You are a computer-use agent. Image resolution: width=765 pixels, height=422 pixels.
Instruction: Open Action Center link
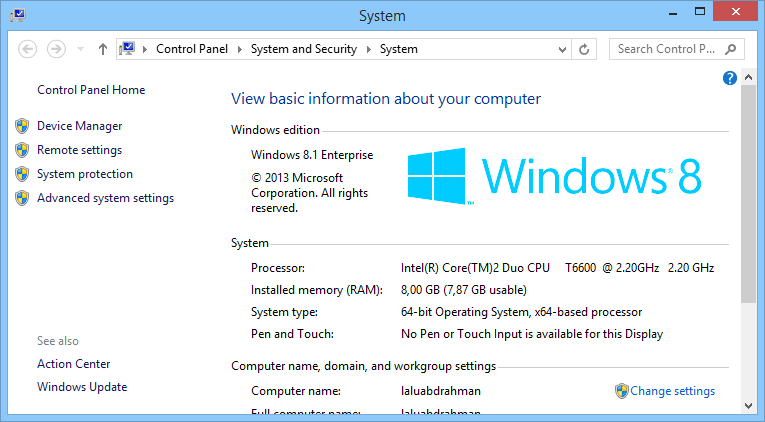(x=74, y=363)
